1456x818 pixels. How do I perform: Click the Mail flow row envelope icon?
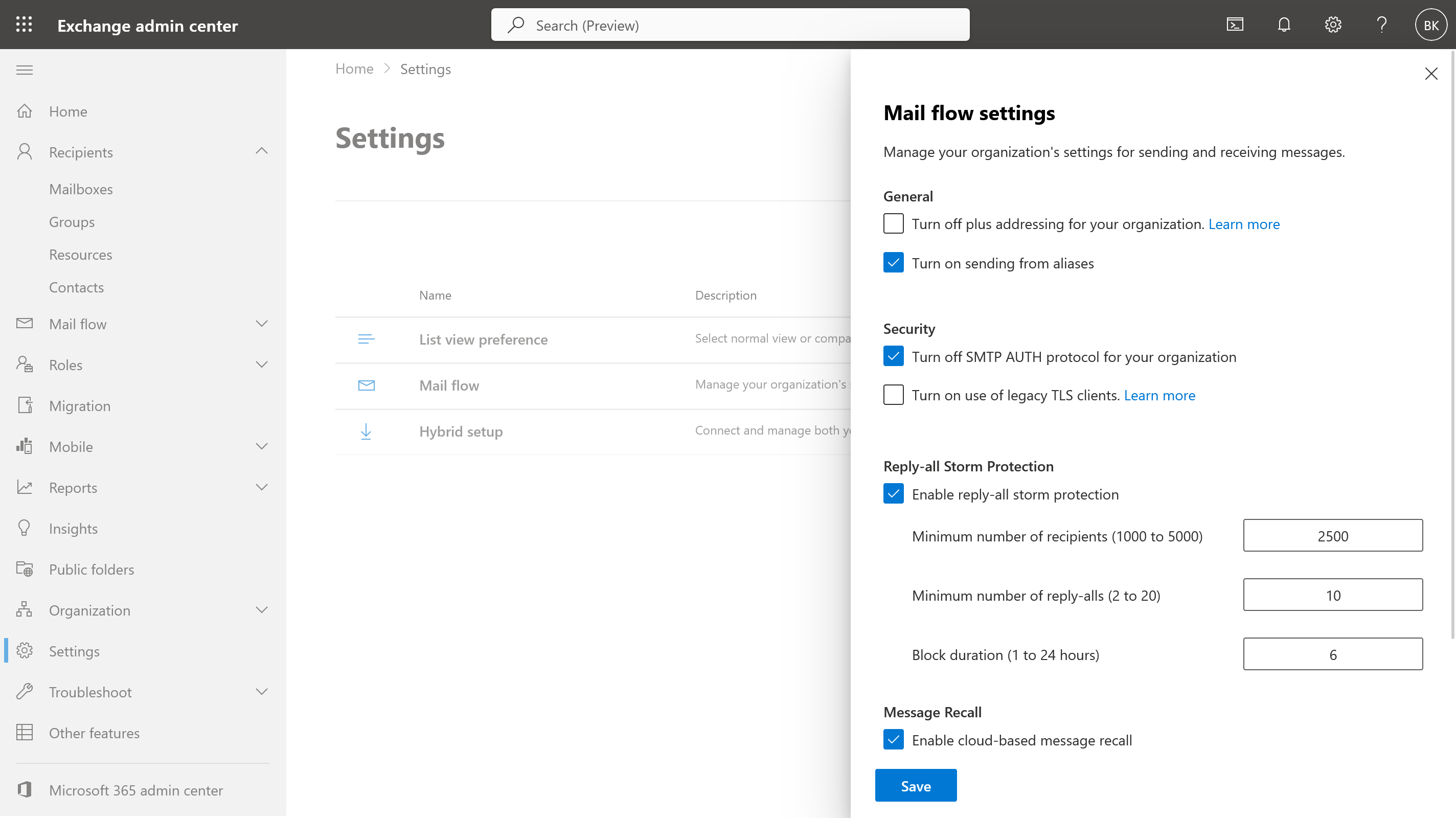(x=366, y=385)
